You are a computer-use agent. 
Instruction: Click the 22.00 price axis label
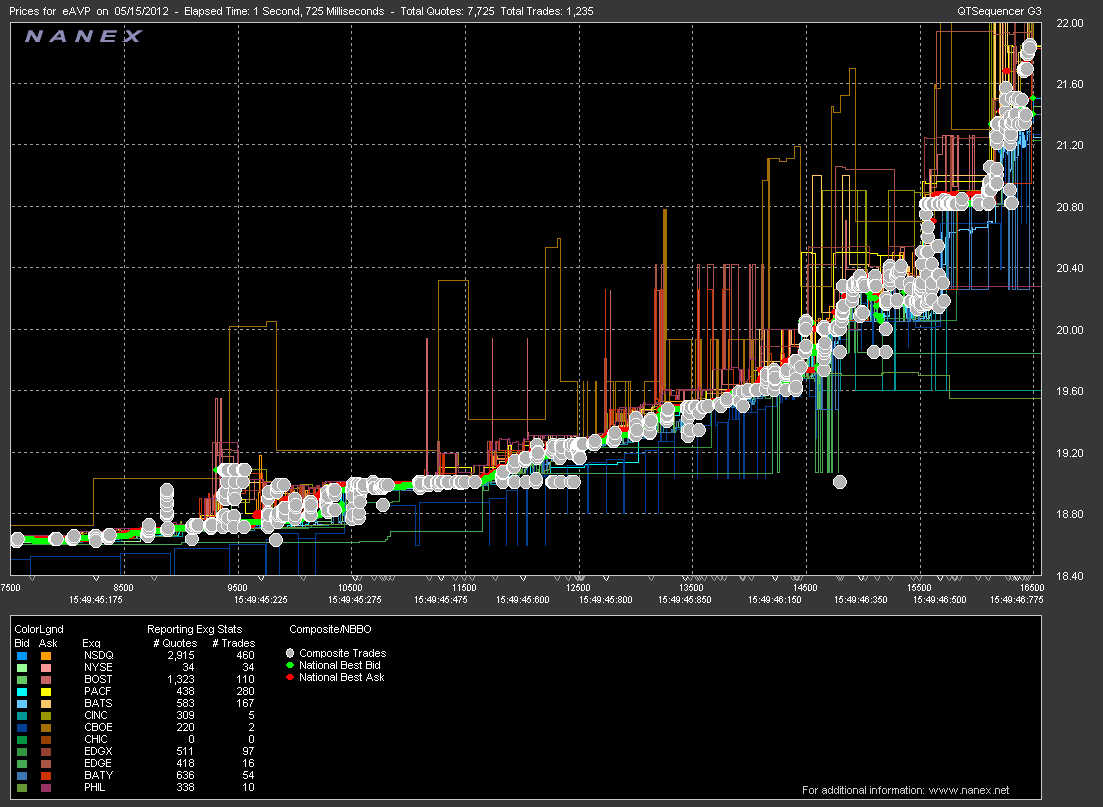pos(1070,23)
